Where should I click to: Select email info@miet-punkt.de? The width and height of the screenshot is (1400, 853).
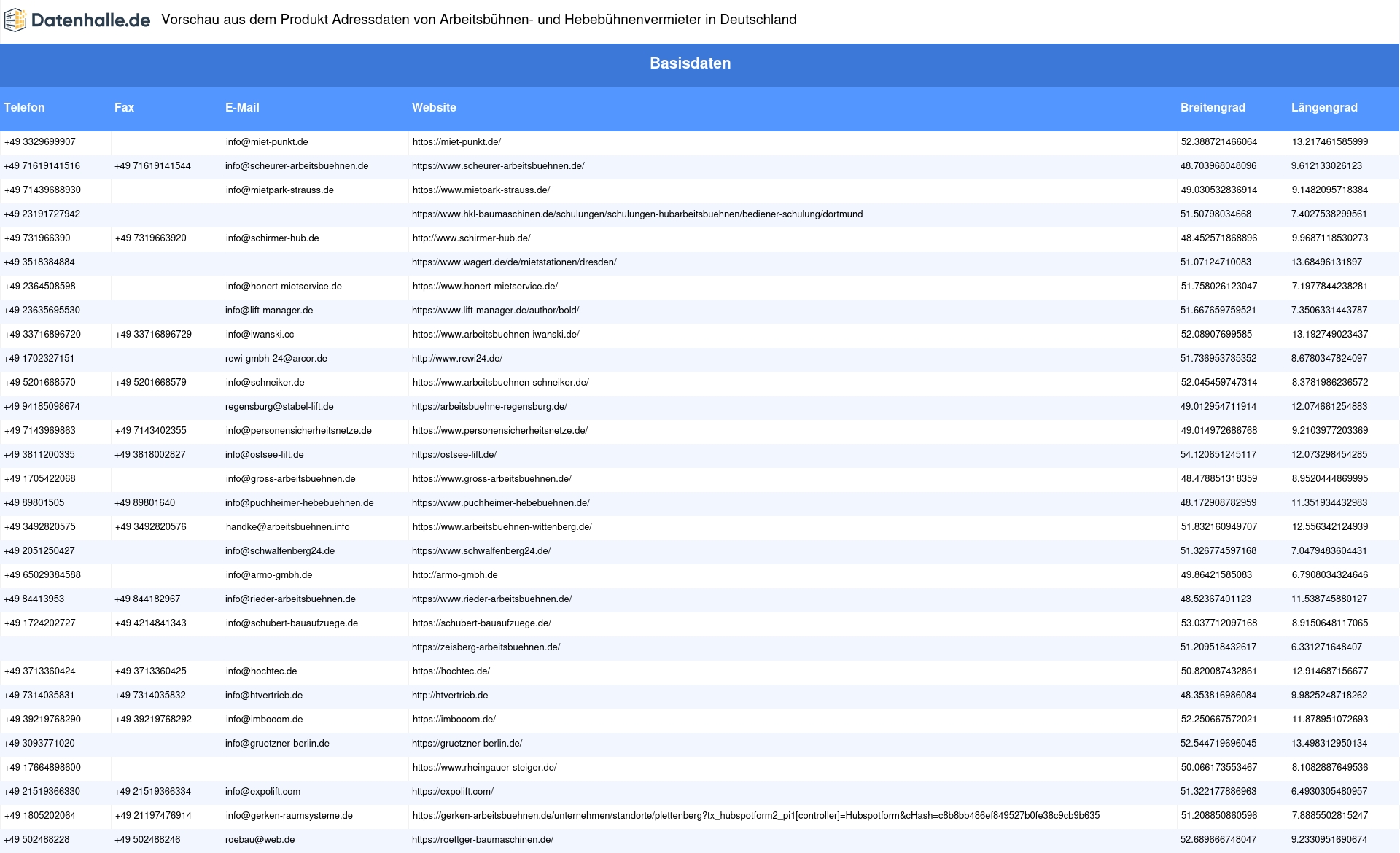267,142
